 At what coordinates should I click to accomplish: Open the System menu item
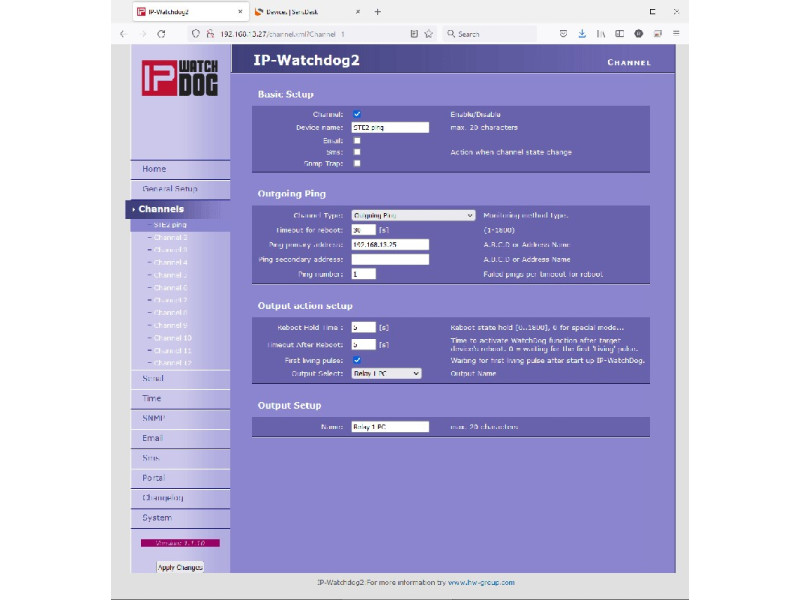(x=181, y=518)
